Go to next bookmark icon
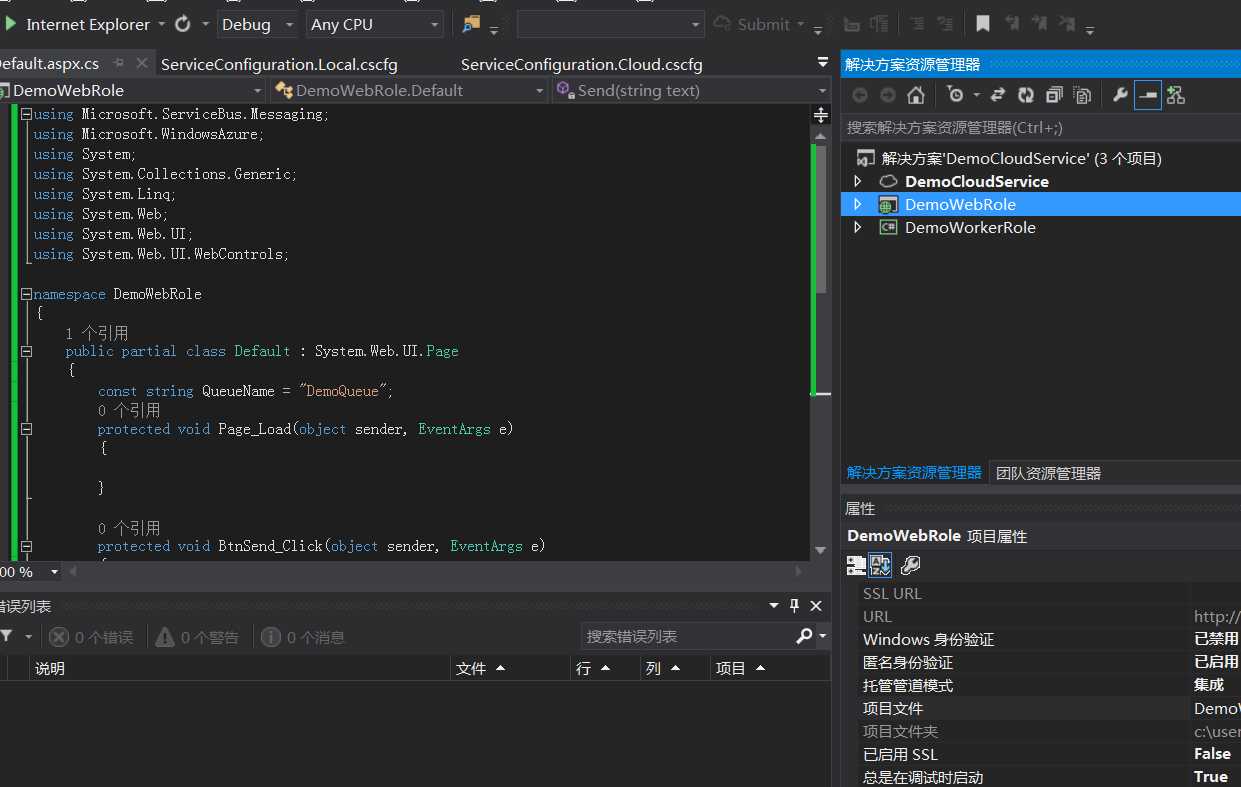The width and height of the screenshot is (1241, 787). coord(1040,24)
